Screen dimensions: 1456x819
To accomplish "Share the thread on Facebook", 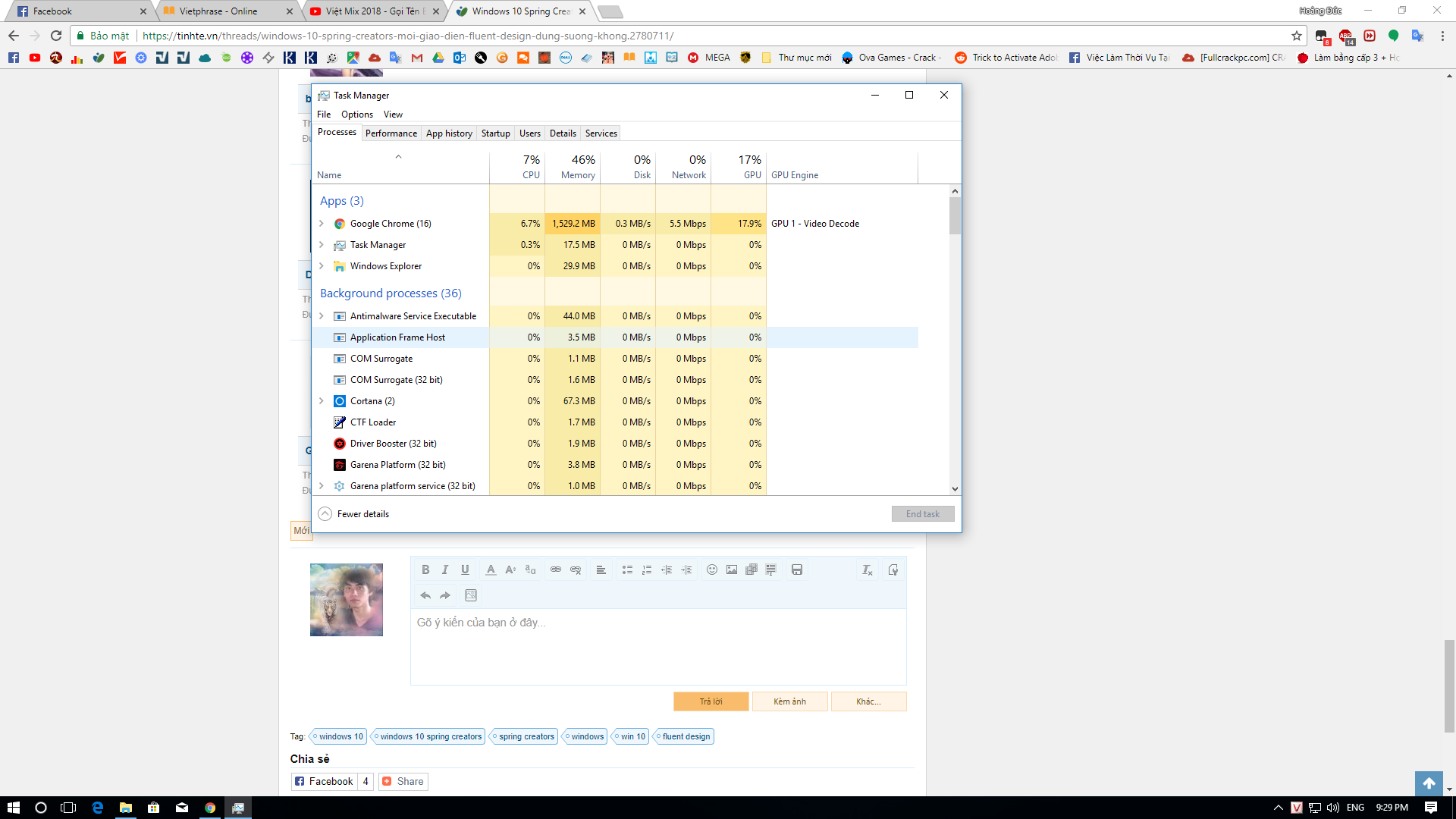I will [324, 781].
